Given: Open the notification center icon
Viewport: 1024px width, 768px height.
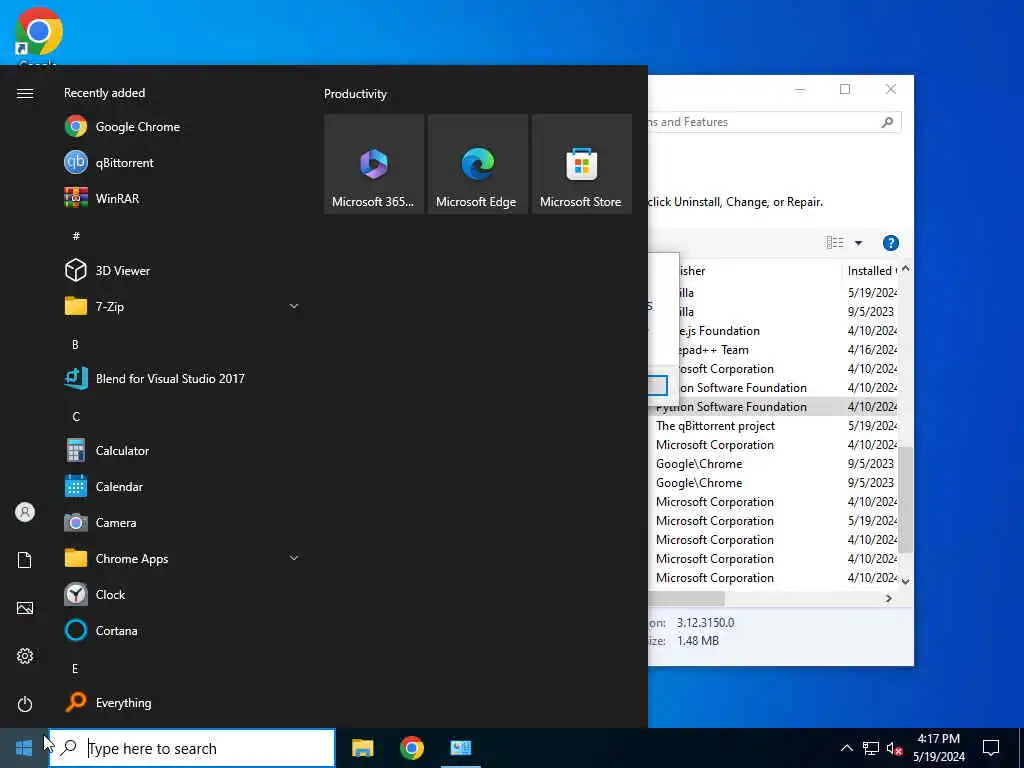Looking at the screenshot, I should click(991, 748).
